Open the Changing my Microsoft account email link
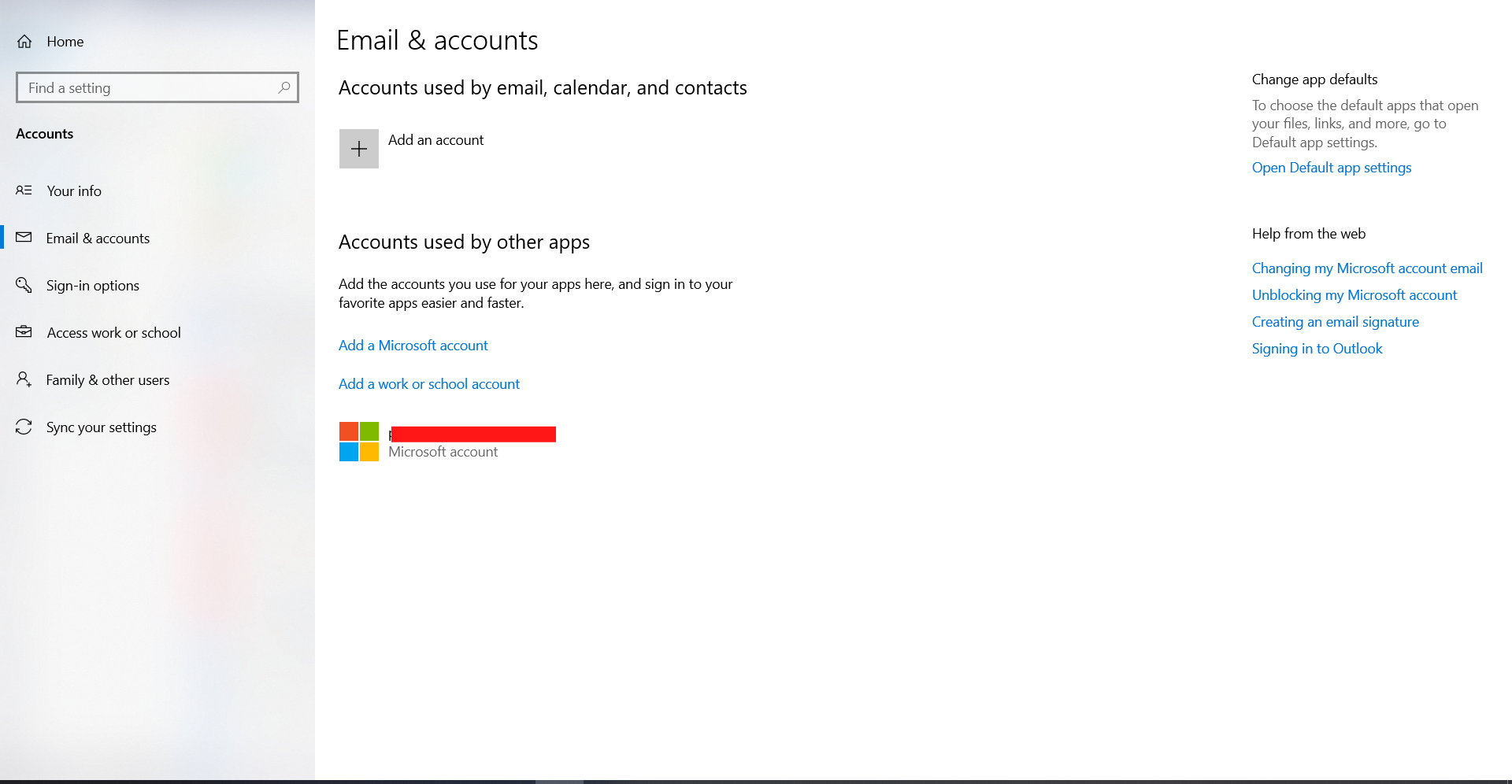Screen dimensions: 1512x784 click(x=1366, y=268)
